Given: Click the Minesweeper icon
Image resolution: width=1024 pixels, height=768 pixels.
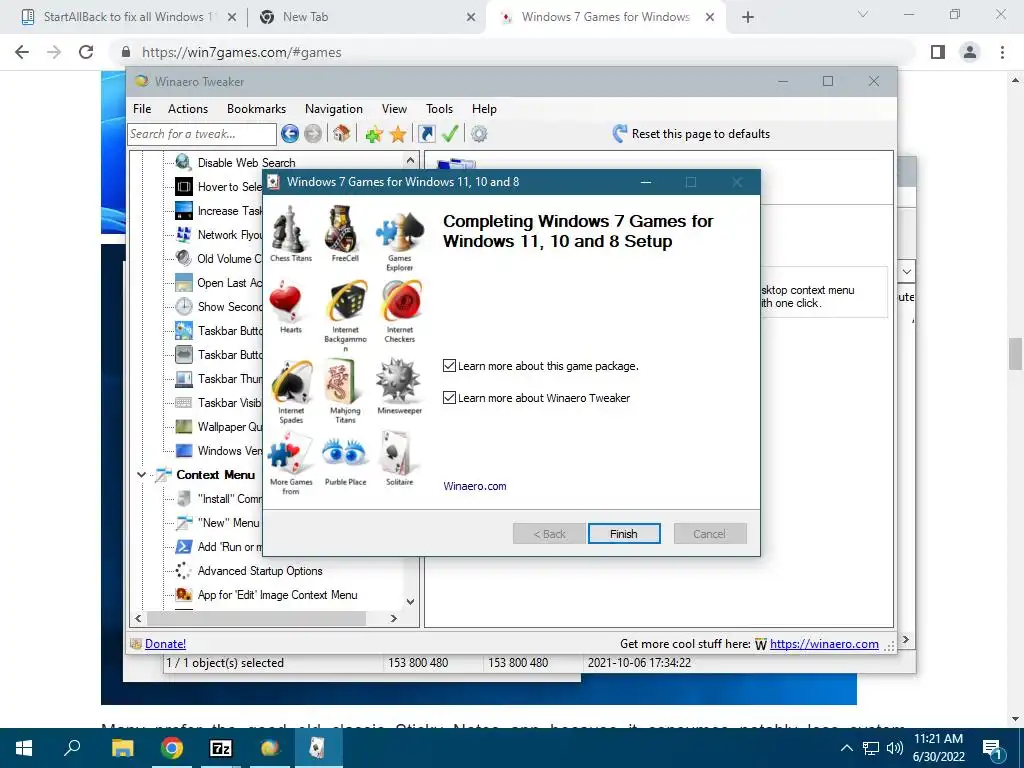Looking at the screenshot, I should (399, 380).
